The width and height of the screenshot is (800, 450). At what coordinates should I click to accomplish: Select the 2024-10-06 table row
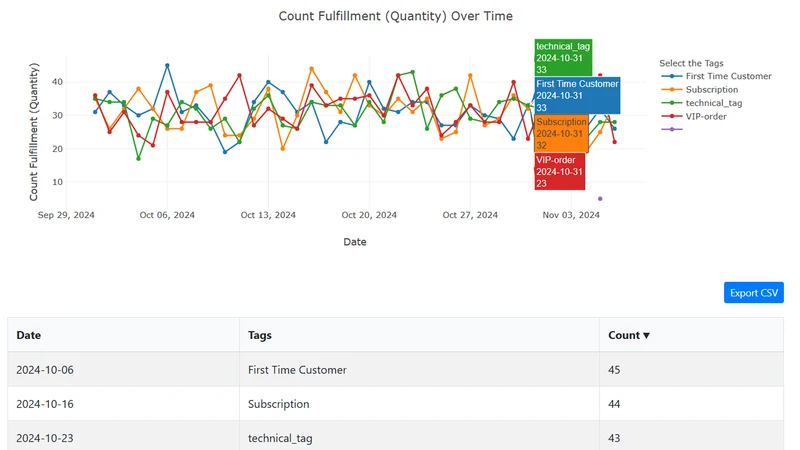(395, 369)
